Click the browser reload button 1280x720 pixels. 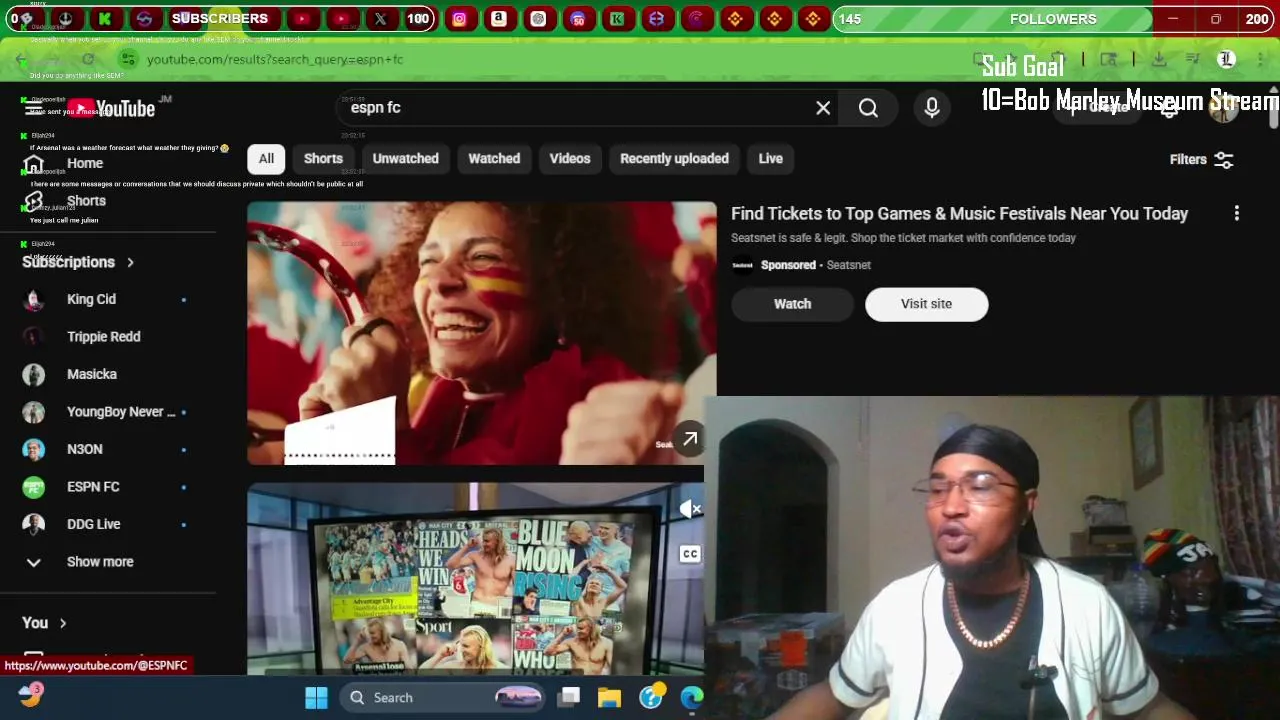(88, 60)
